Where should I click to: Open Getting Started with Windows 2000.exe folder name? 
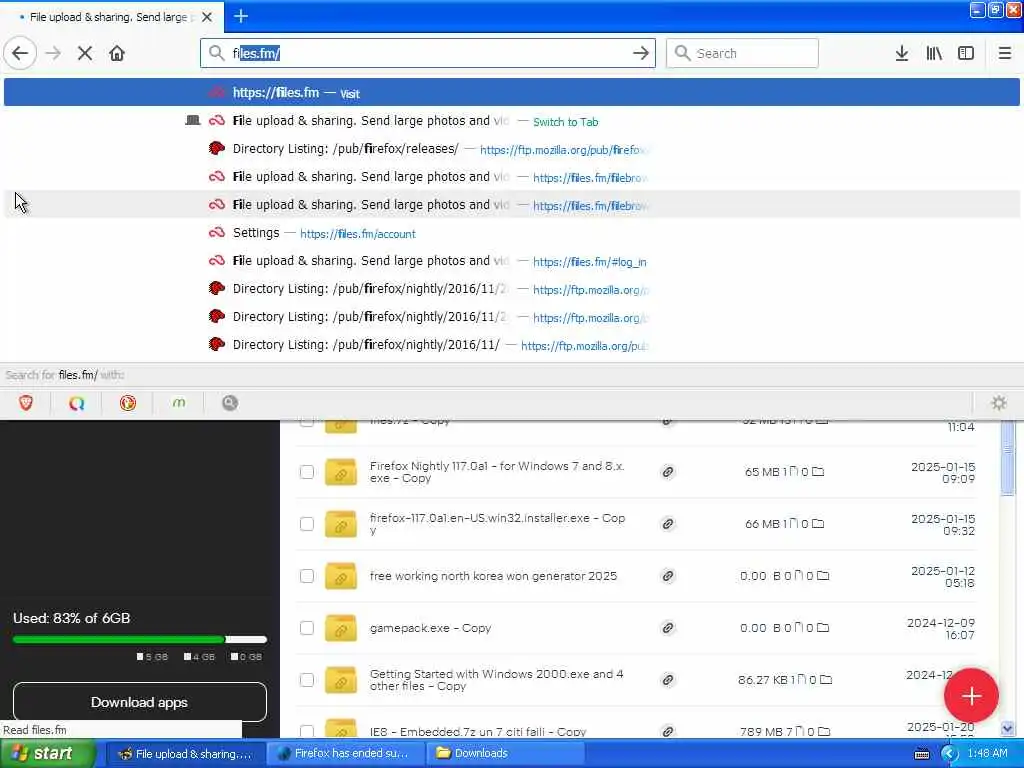496,680
